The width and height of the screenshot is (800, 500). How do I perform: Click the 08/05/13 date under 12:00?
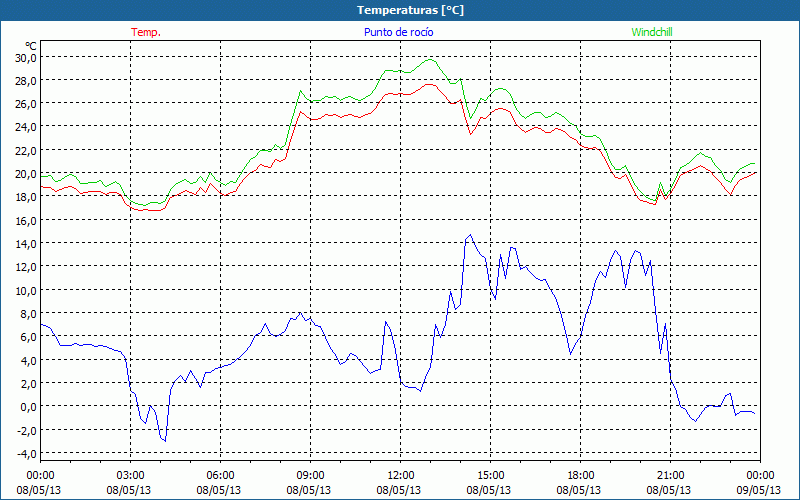coord(399,490)
